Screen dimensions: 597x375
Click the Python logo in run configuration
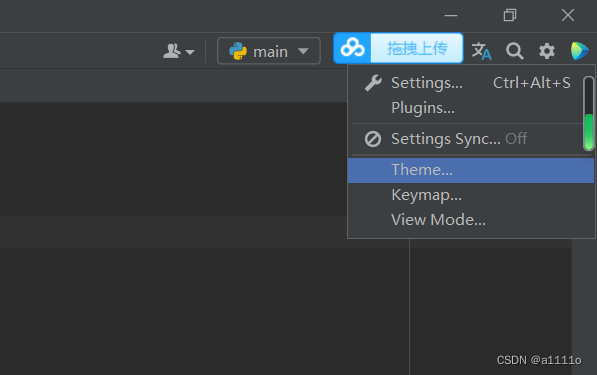coord(238,51)
